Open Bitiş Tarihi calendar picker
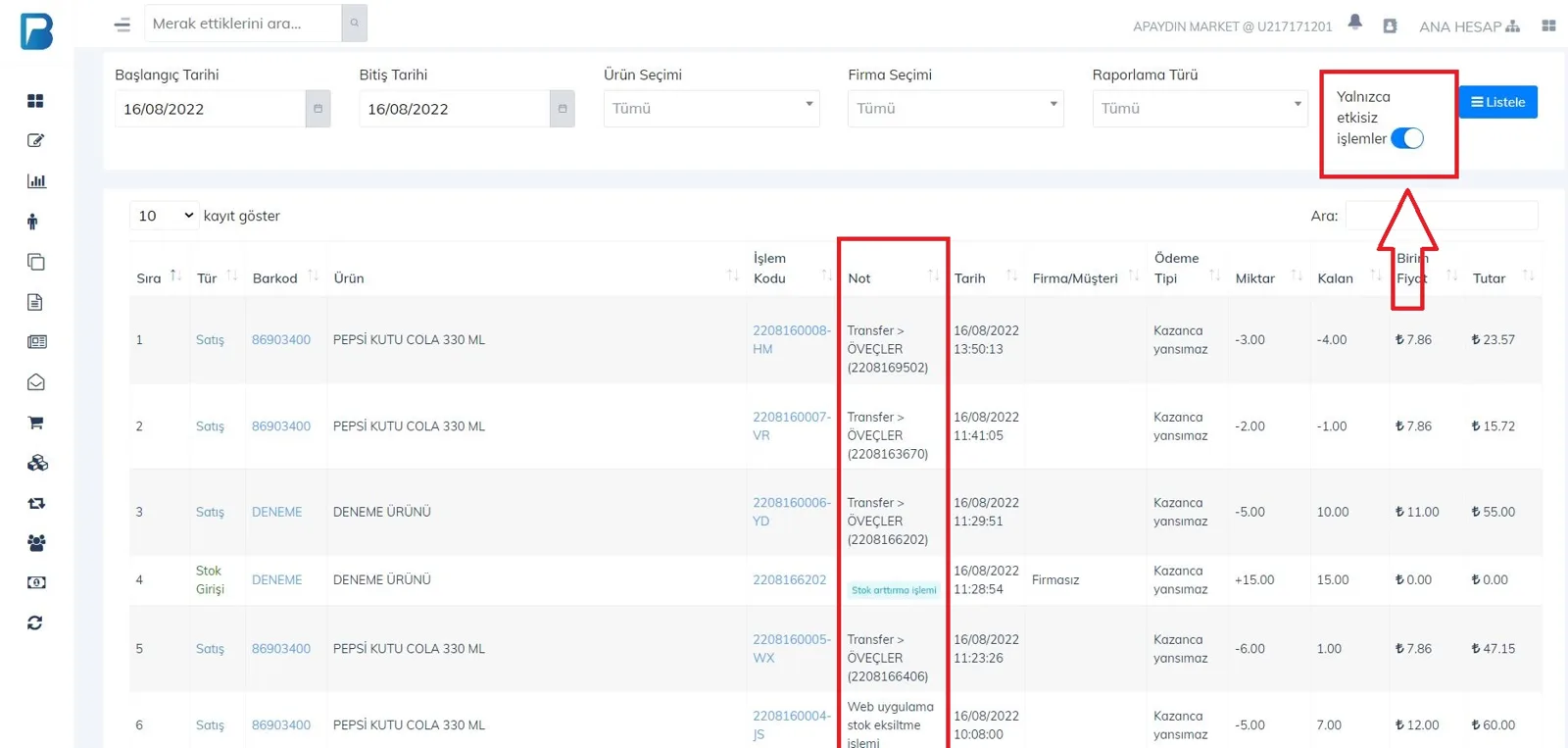Viewport: 1568px width, 748px height. [x=563, y=109]
